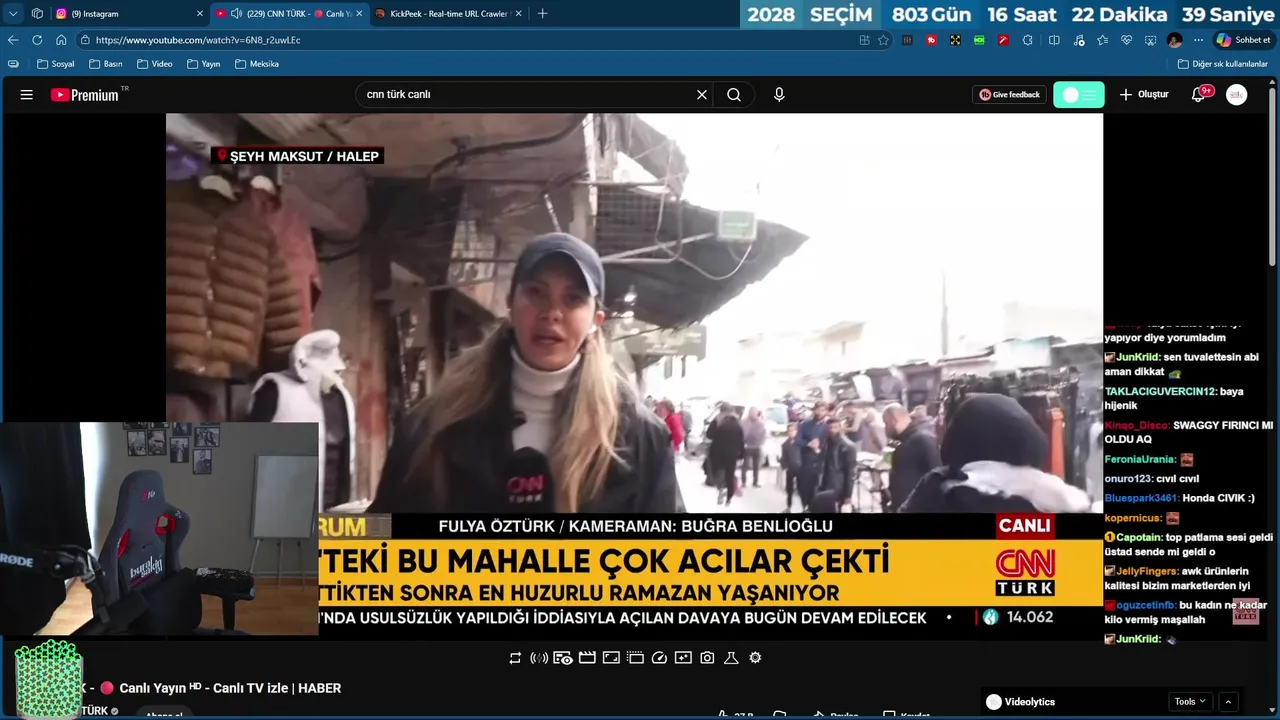Open the YouTube account avatar menu
Viewport: 1280px width, 720px height.
(1237, 95)
